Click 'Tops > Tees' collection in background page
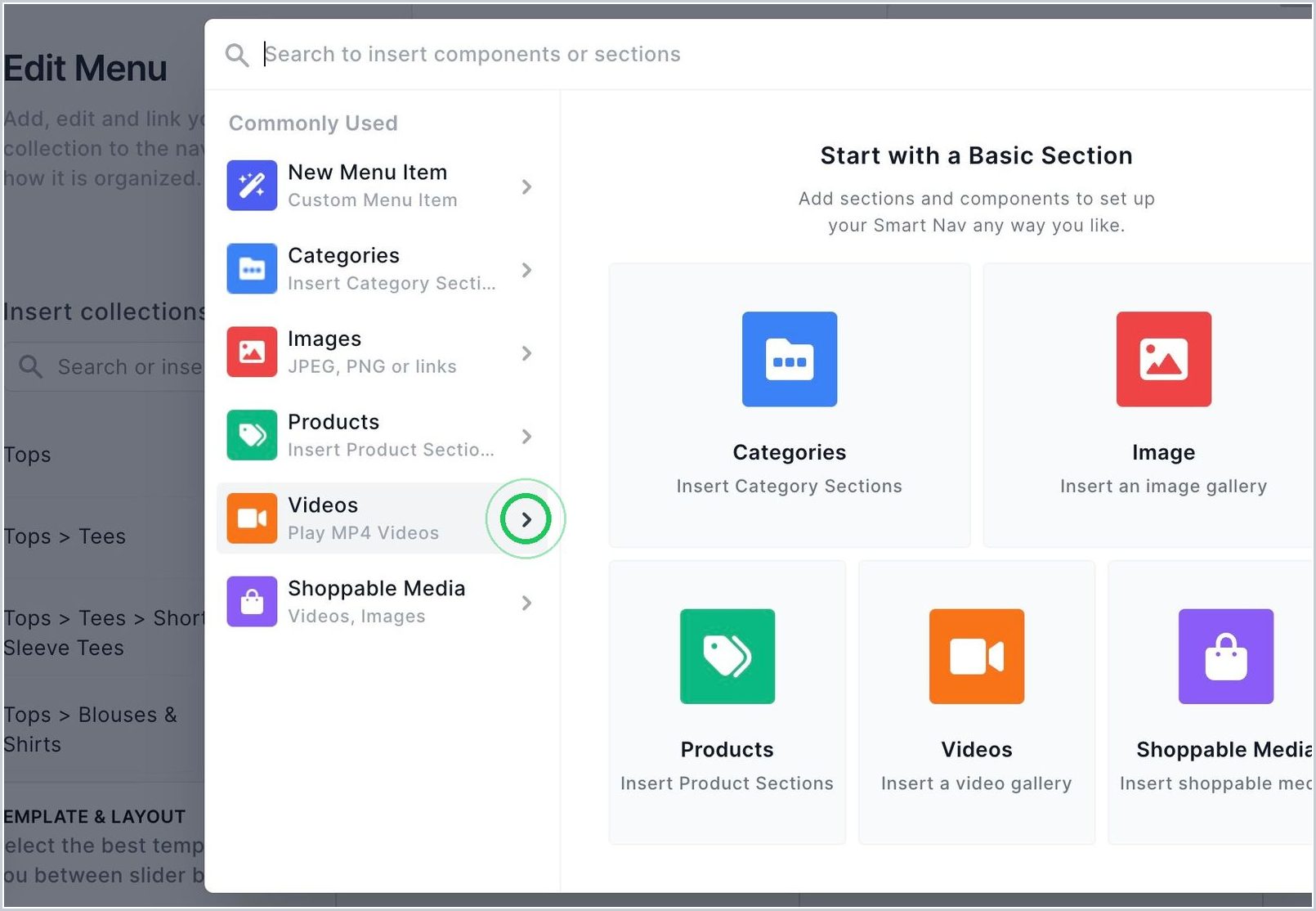Viewport: 1316px width, 911px height. pos(65,536)
